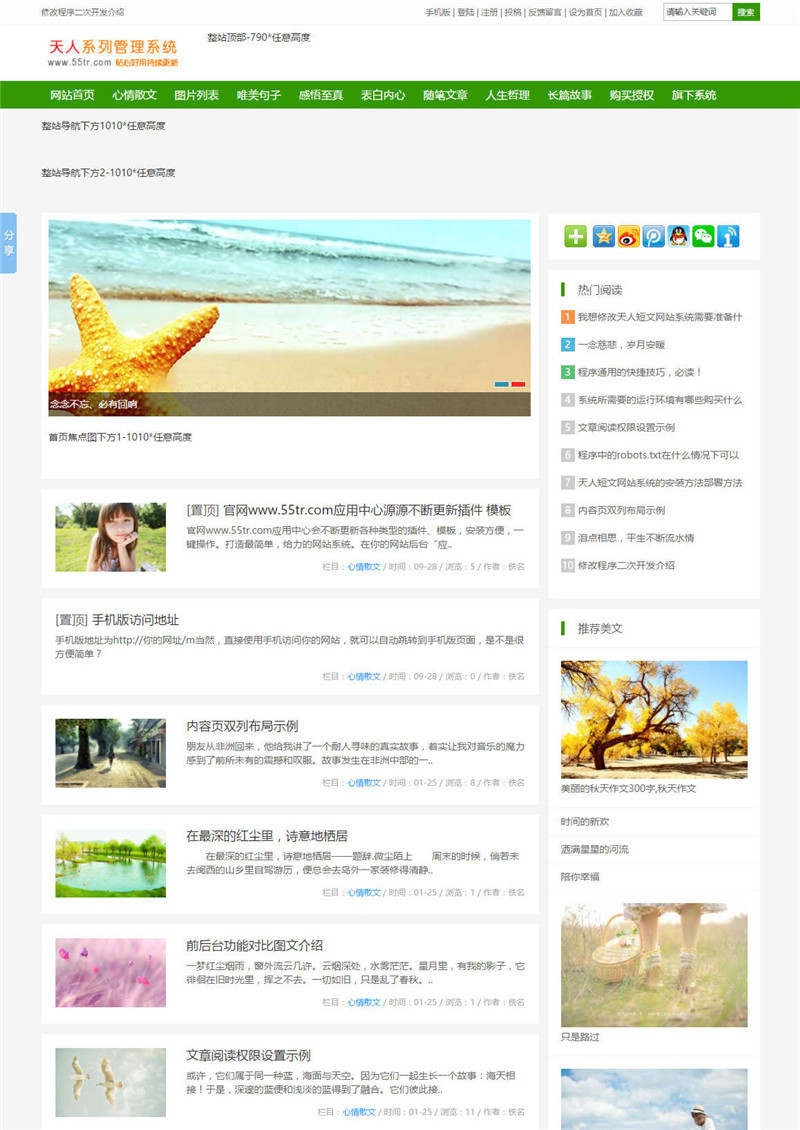
Task: Share to Sina Weibo icon
Action: [628, 236]
